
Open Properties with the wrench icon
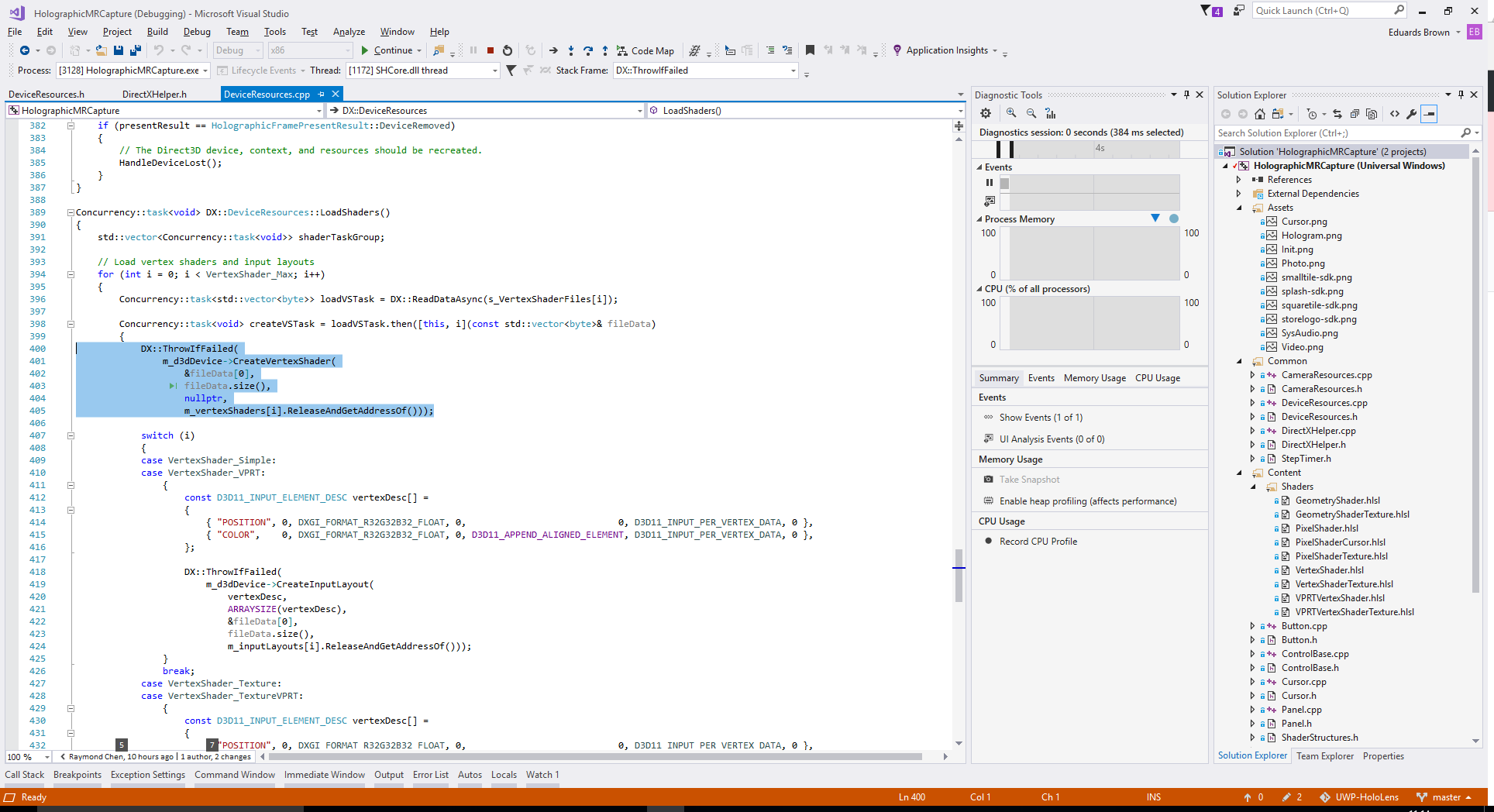(1411, 114)
